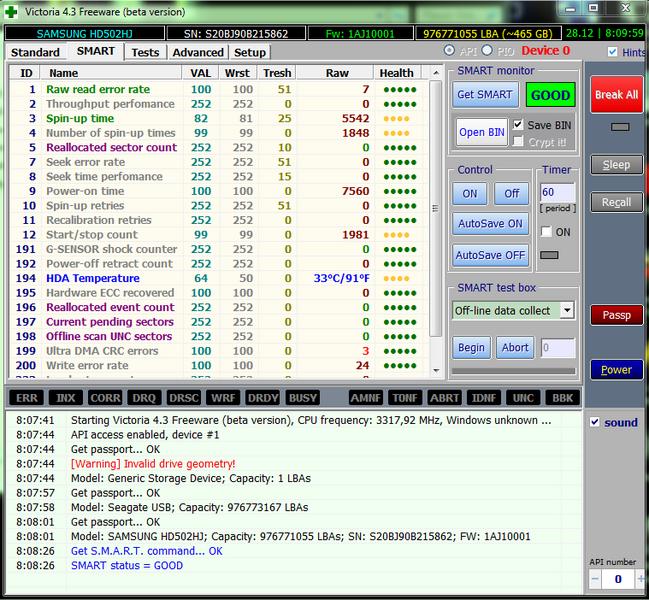
Task: Click the WRF status indicator
Action: [223, 398]
